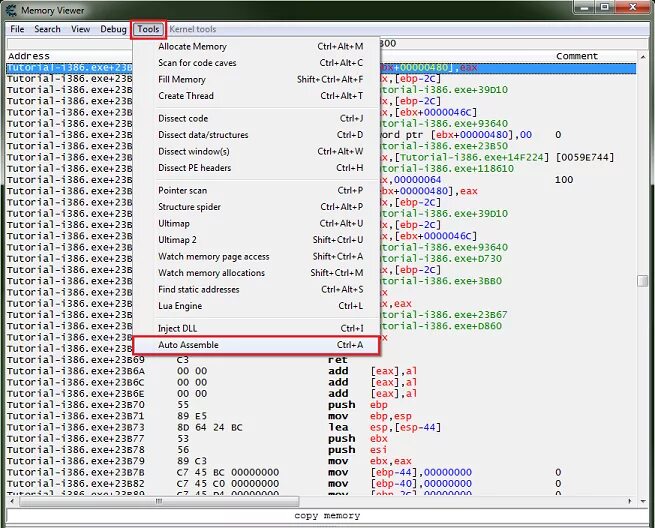The width and height of the screenshot is (655, 528).
Task: Choose Find static addresses option
Action: coord(256,289)
